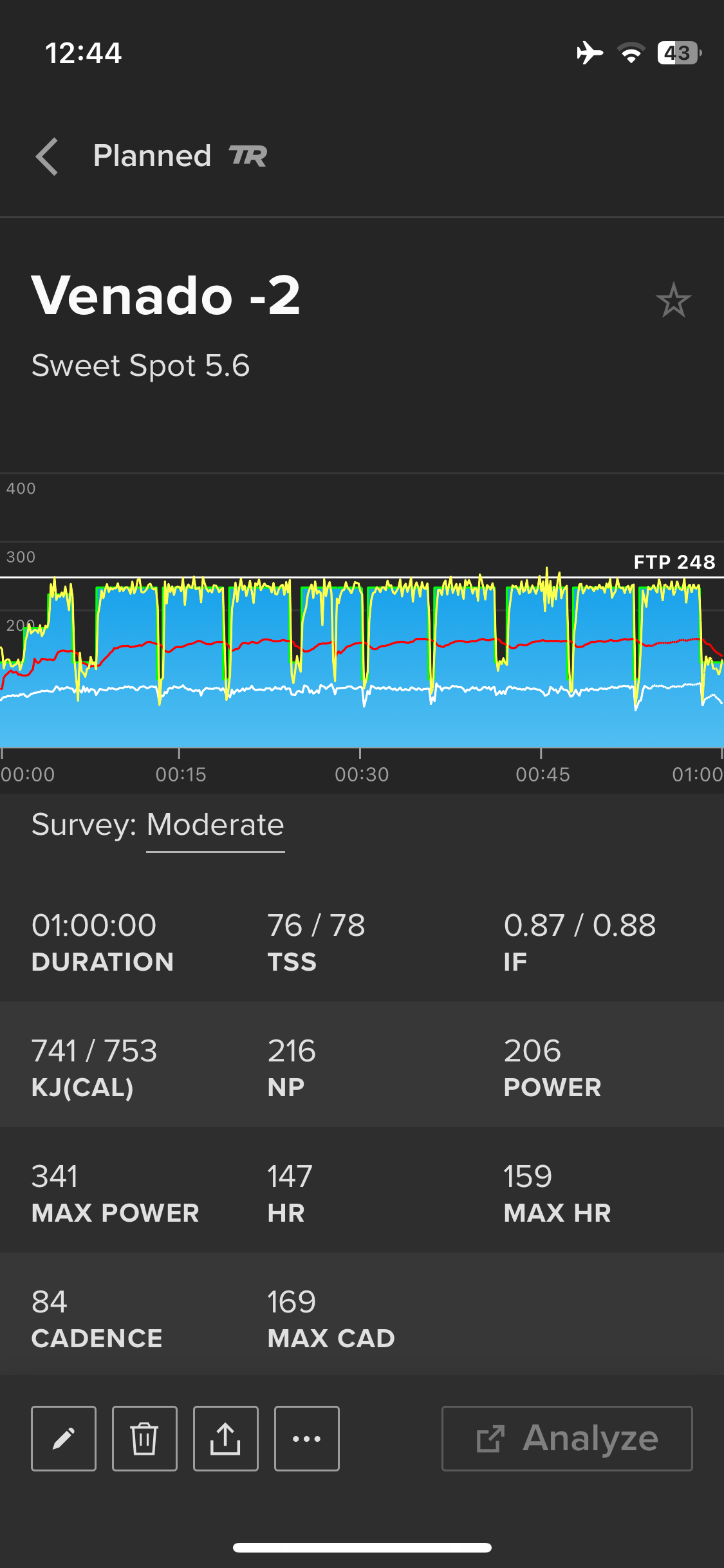Tap the FTP 248 label on chart
724x1568 pixels.
coord(674,562)
